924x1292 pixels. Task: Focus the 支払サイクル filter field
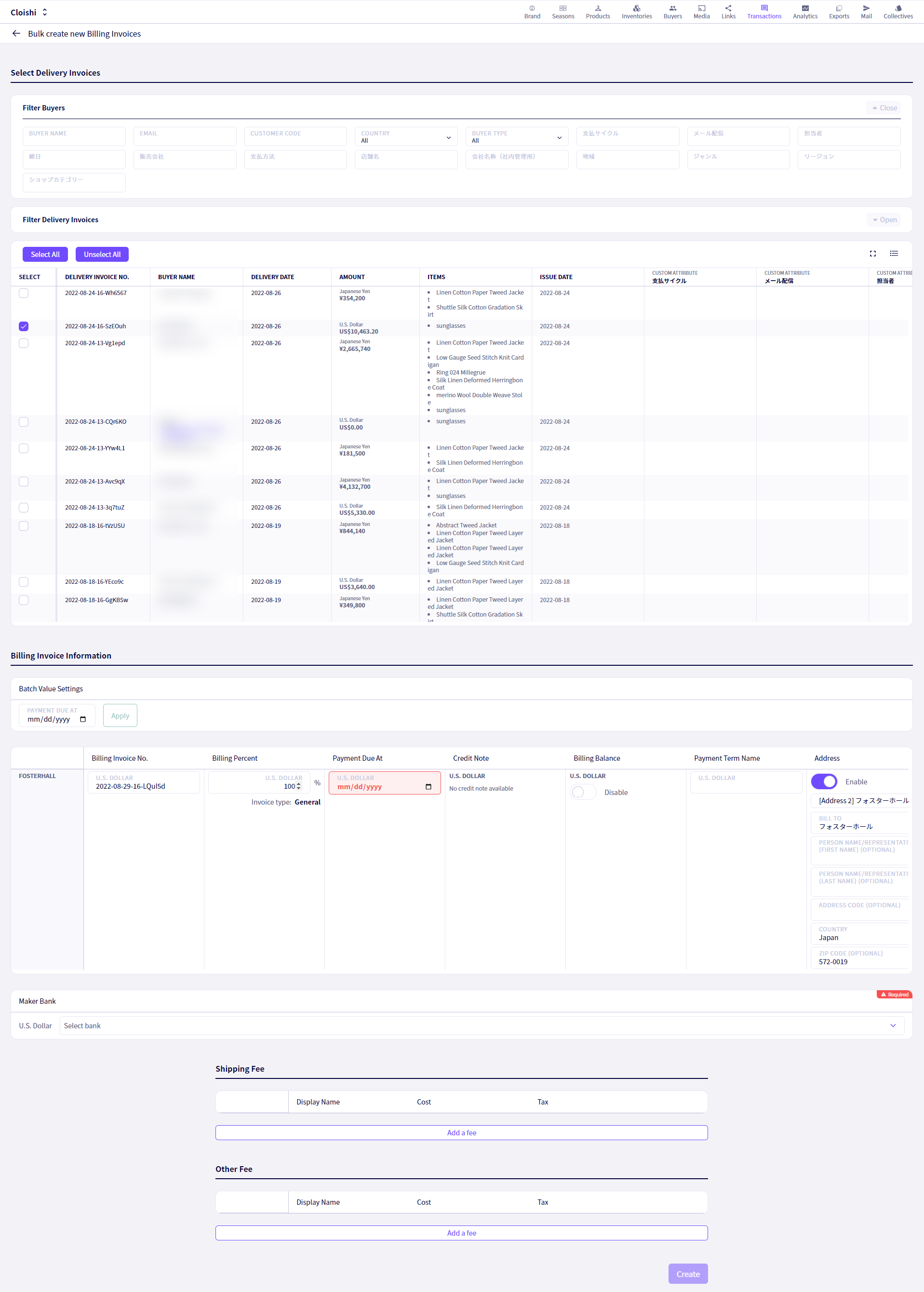628,136
